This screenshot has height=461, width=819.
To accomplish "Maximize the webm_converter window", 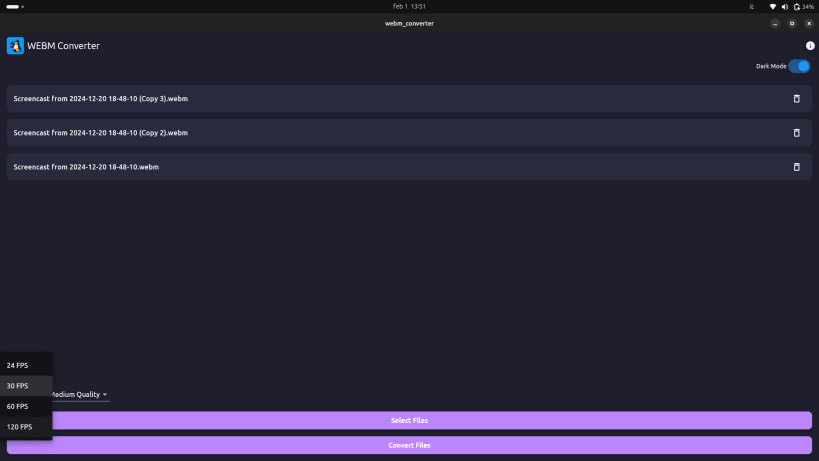I will [x=792, y=23].
